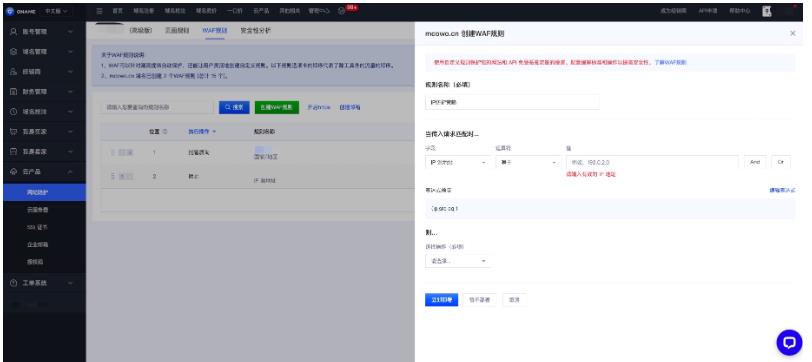Open the notifications icon with red badge
Screen dimensions: 812x362
[x=342, y=11]
